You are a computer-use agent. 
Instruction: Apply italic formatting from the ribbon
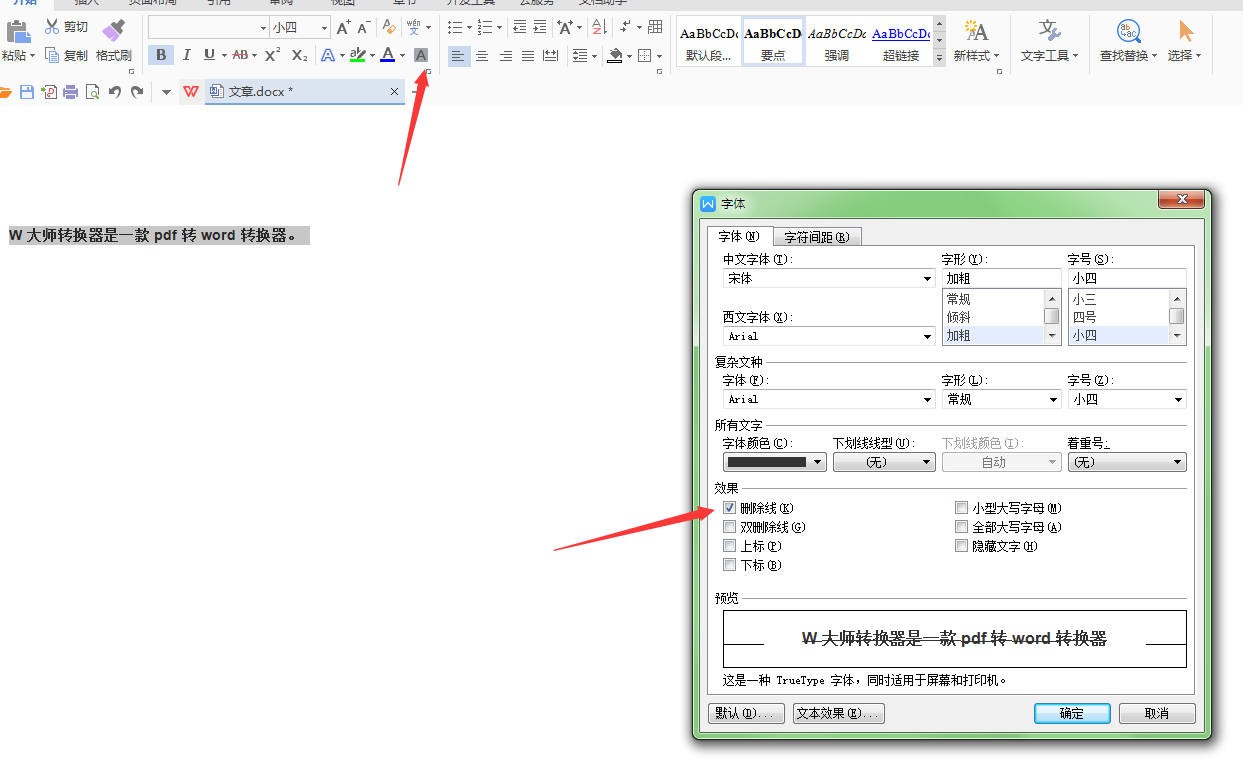pyautogui.click(x=186, y=55)
